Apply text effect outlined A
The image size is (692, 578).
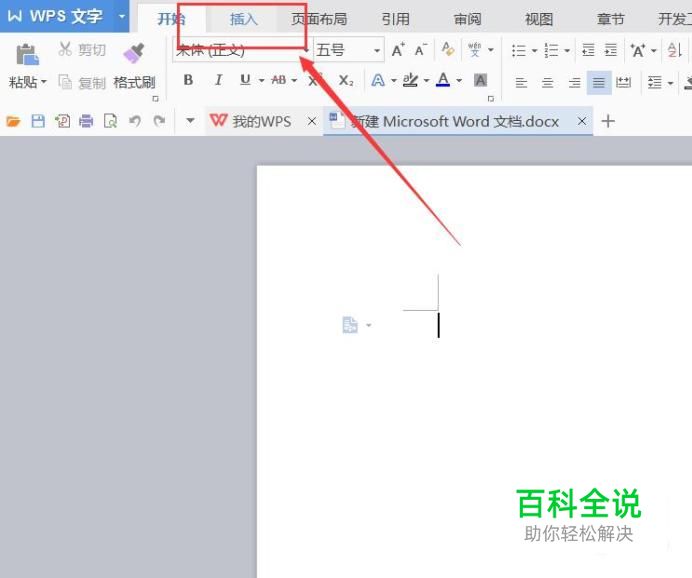coord(378,81)
